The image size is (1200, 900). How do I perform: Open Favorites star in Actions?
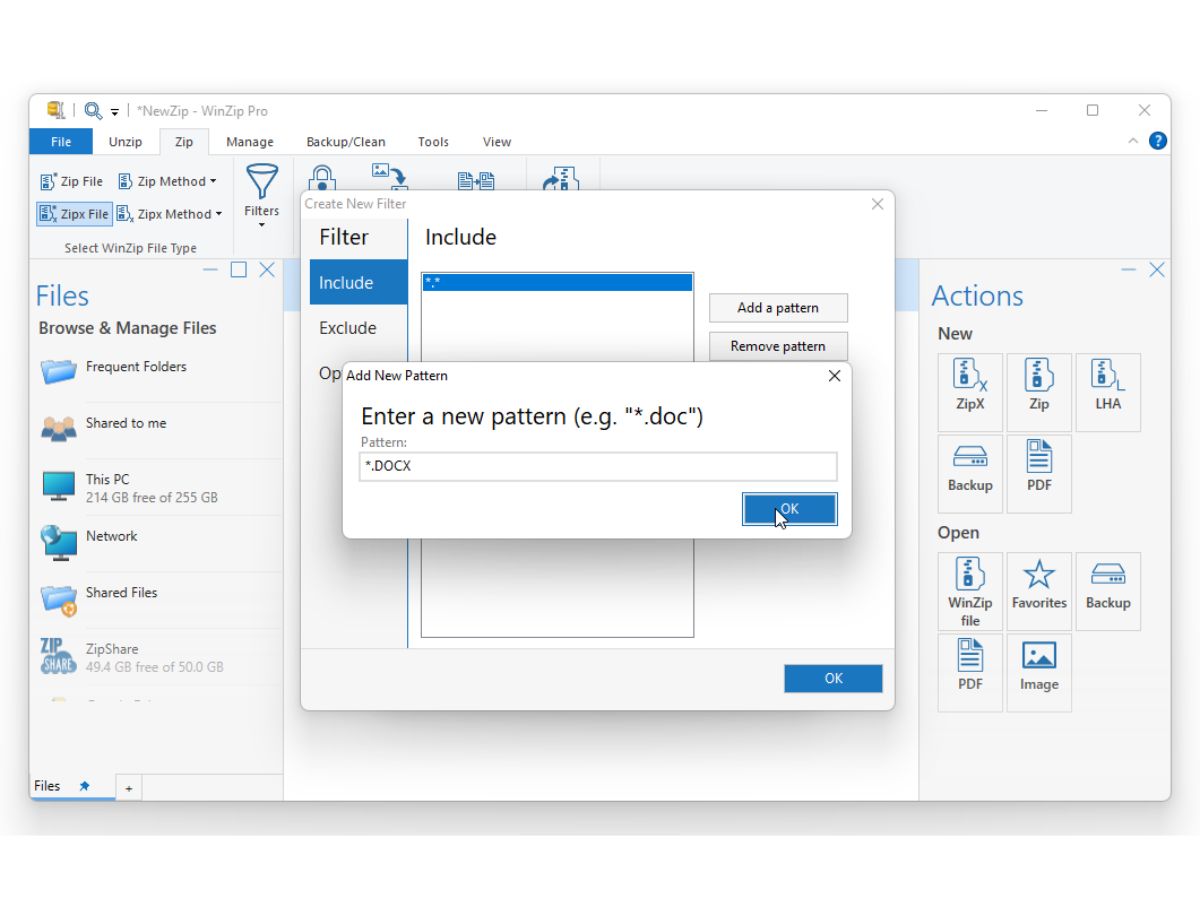coord(1039,591)
